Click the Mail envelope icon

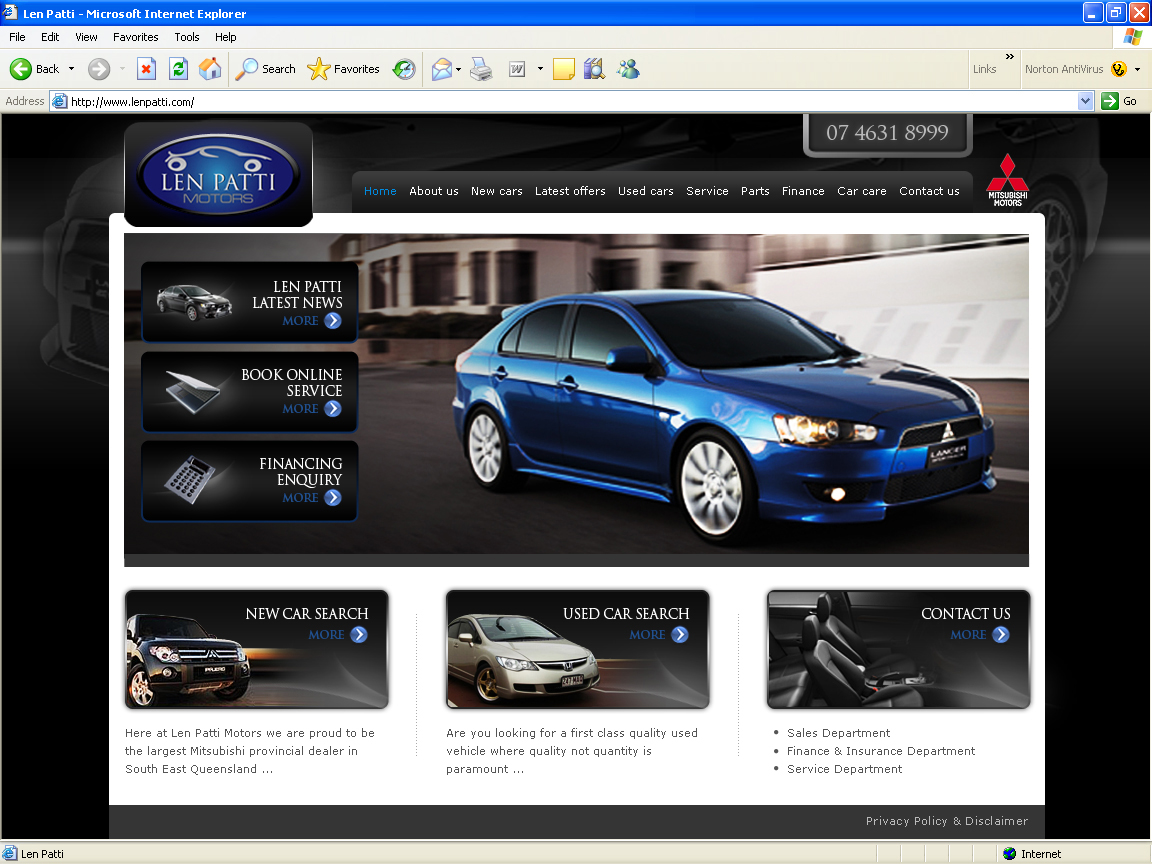(x=442, y=69)
